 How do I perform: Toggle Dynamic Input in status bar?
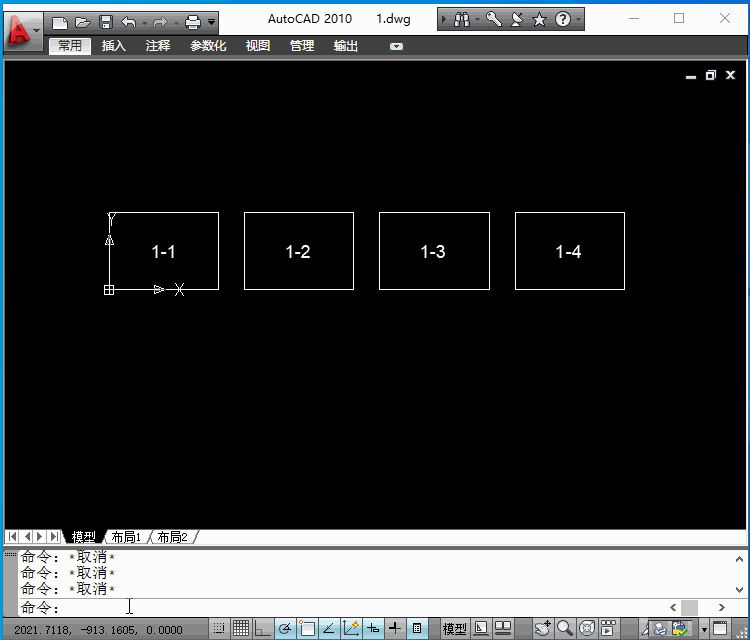373,628
